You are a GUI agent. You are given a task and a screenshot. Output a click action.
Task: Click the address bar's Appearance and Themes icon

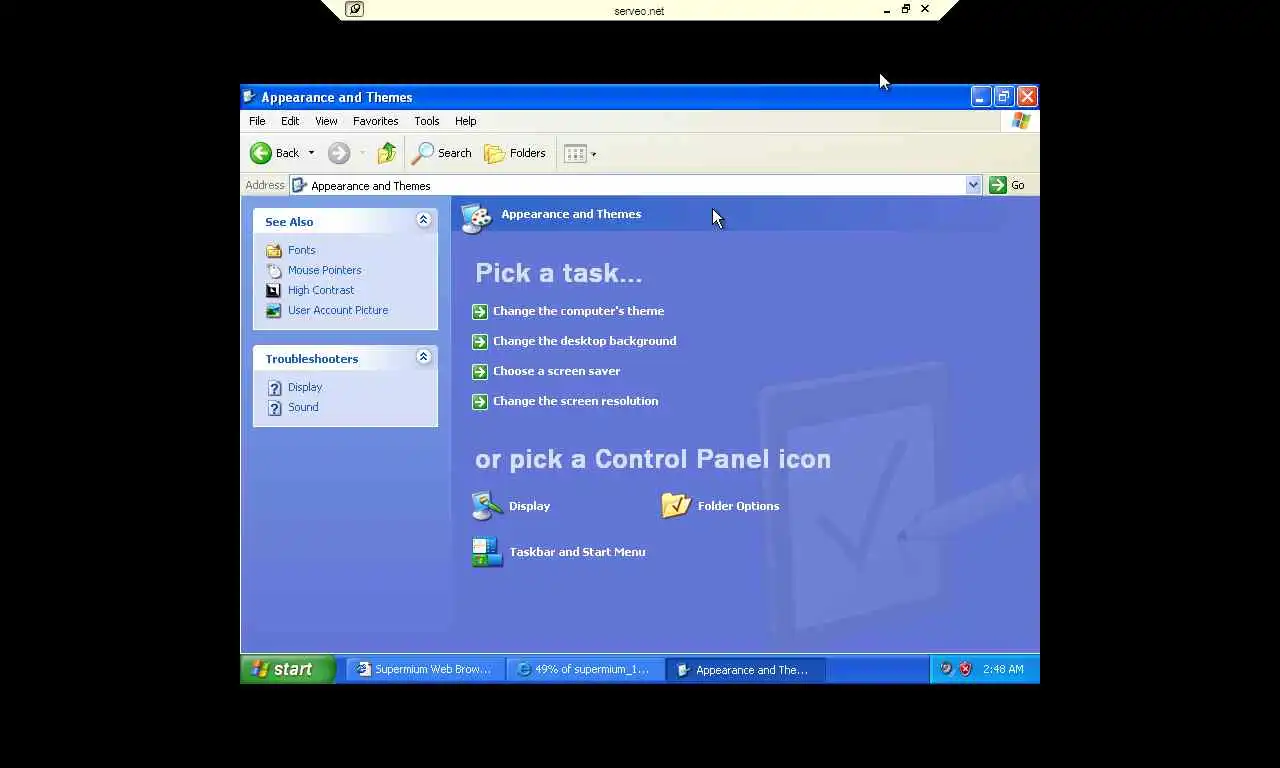(x=299, y=185)
